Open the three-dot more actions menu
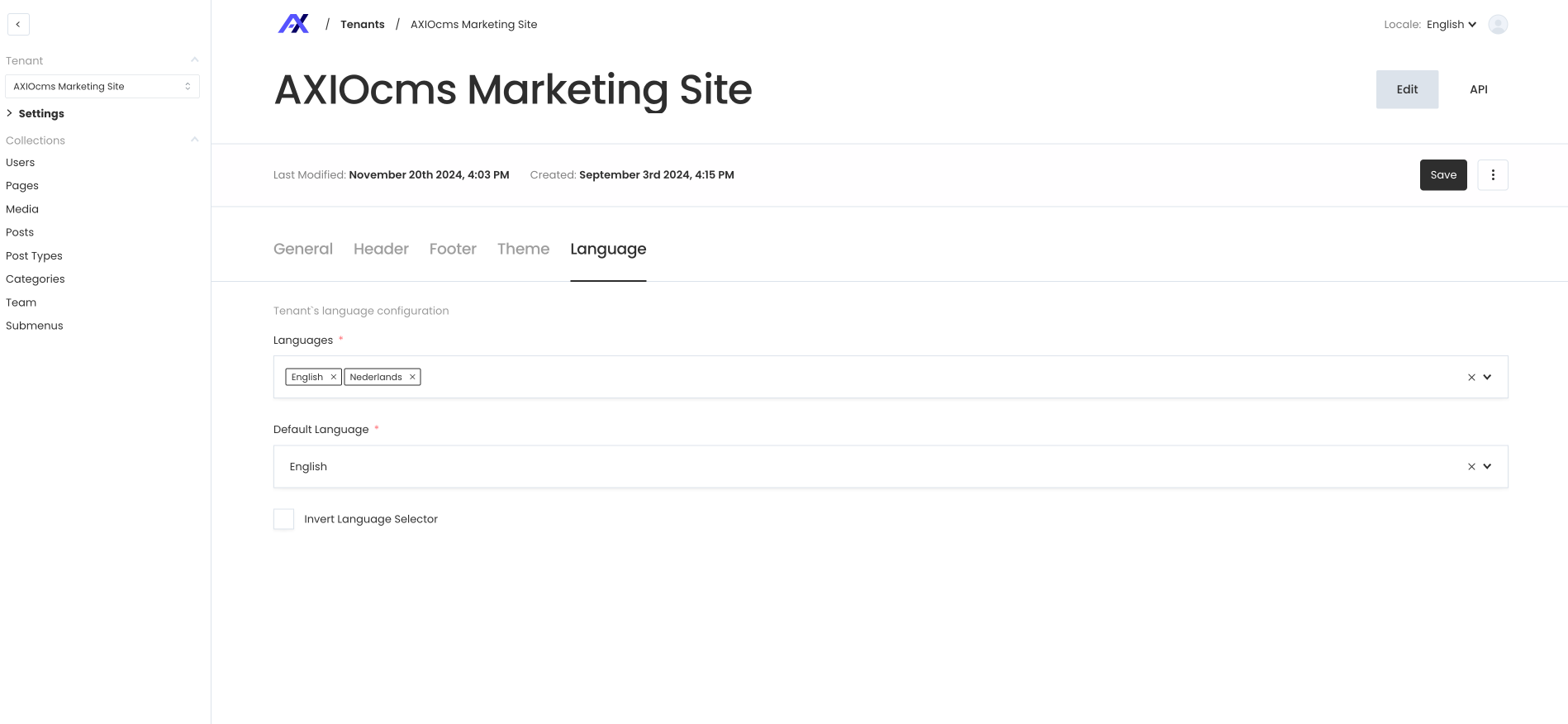Viewport: 1568px width, 724px height. [x=1492, y=175]
